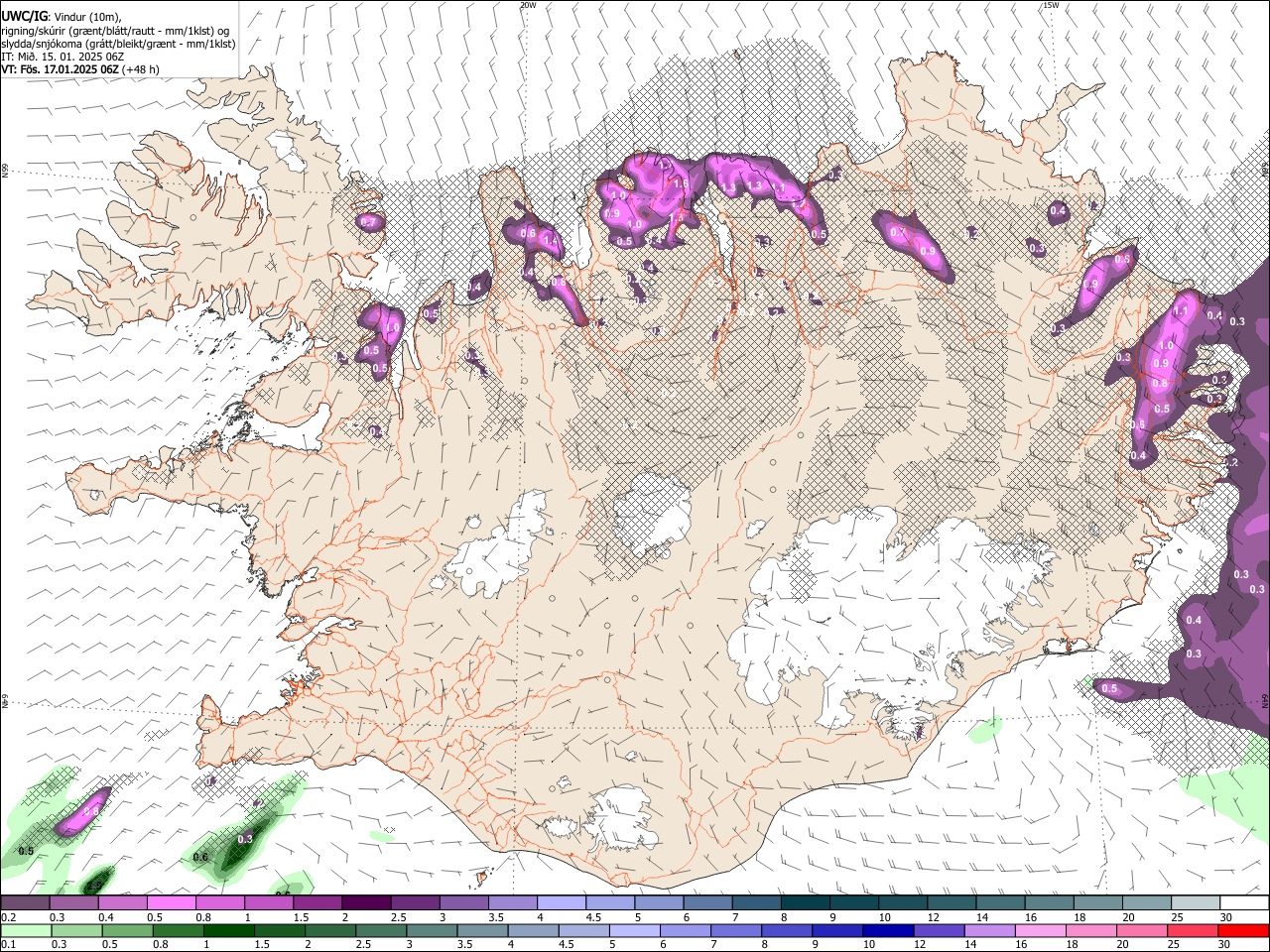This screenshot has width=1270, height=952.
Task: Click the 'slydda/snjókoma' legend description line
Action: click(x=118, y=44)
